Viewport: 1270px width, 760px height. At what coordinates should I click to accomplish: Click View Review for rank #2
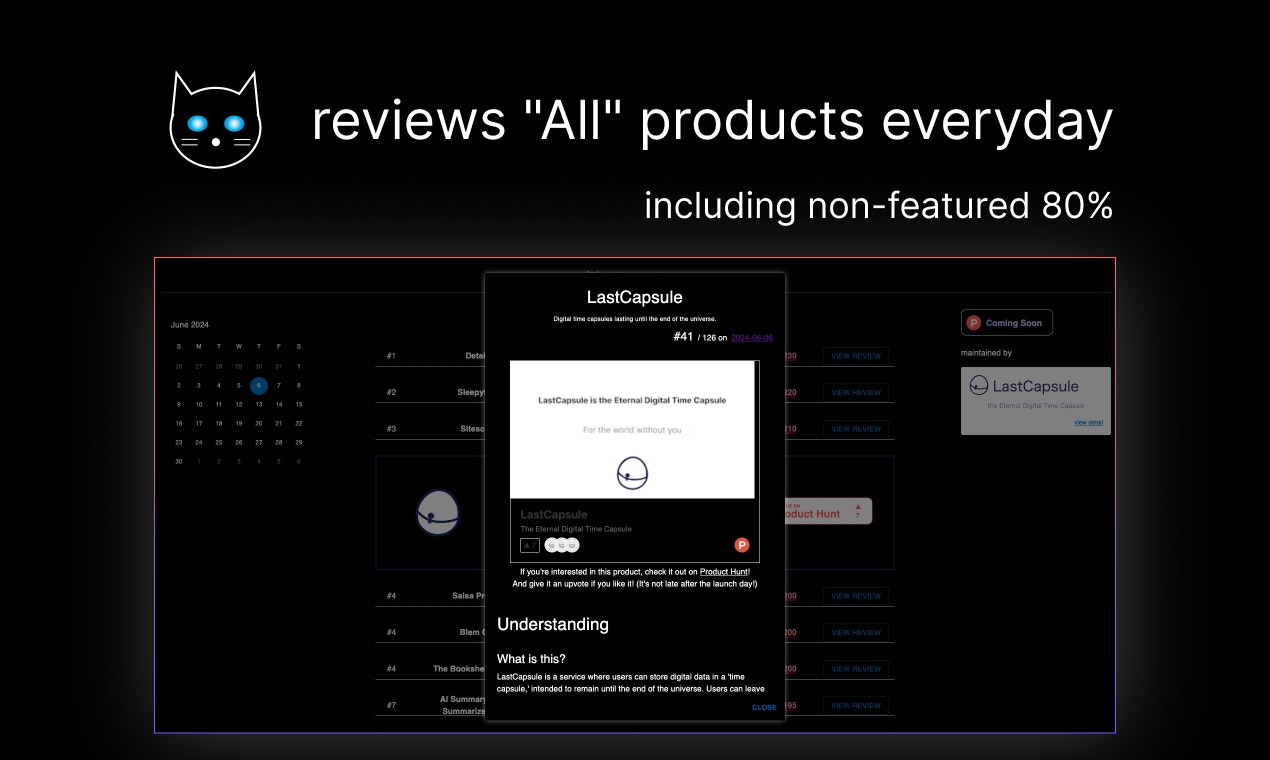[856, 393]
